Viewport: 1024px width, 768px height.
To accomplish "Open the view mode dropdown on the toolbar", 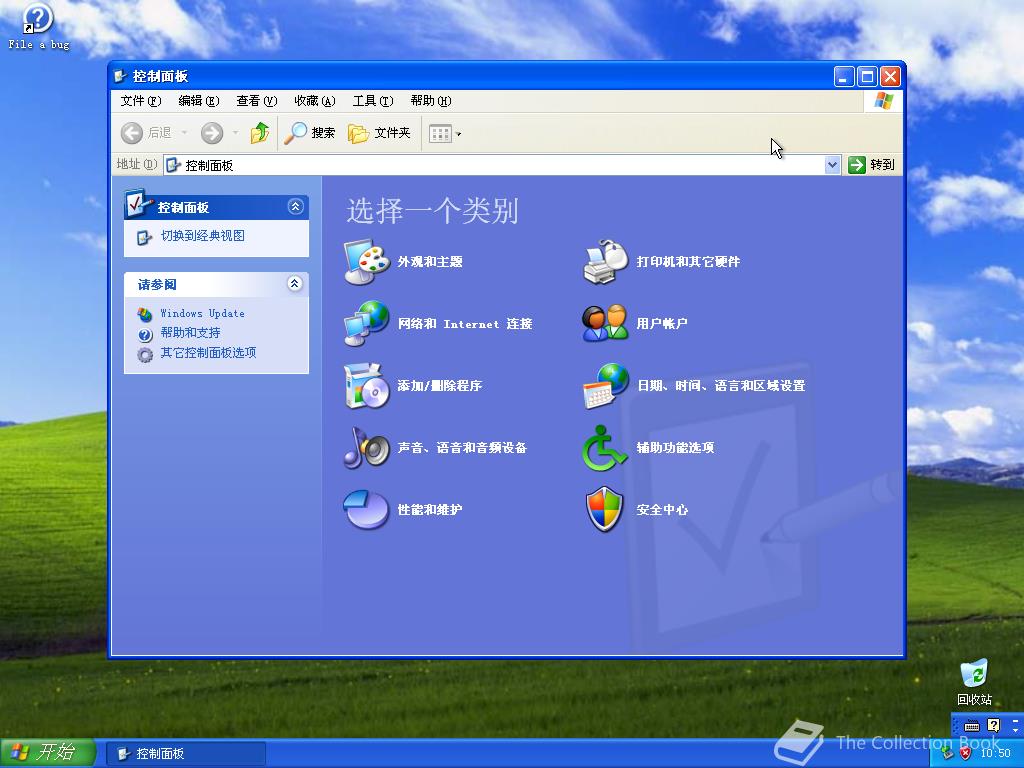I will (455, 133).
